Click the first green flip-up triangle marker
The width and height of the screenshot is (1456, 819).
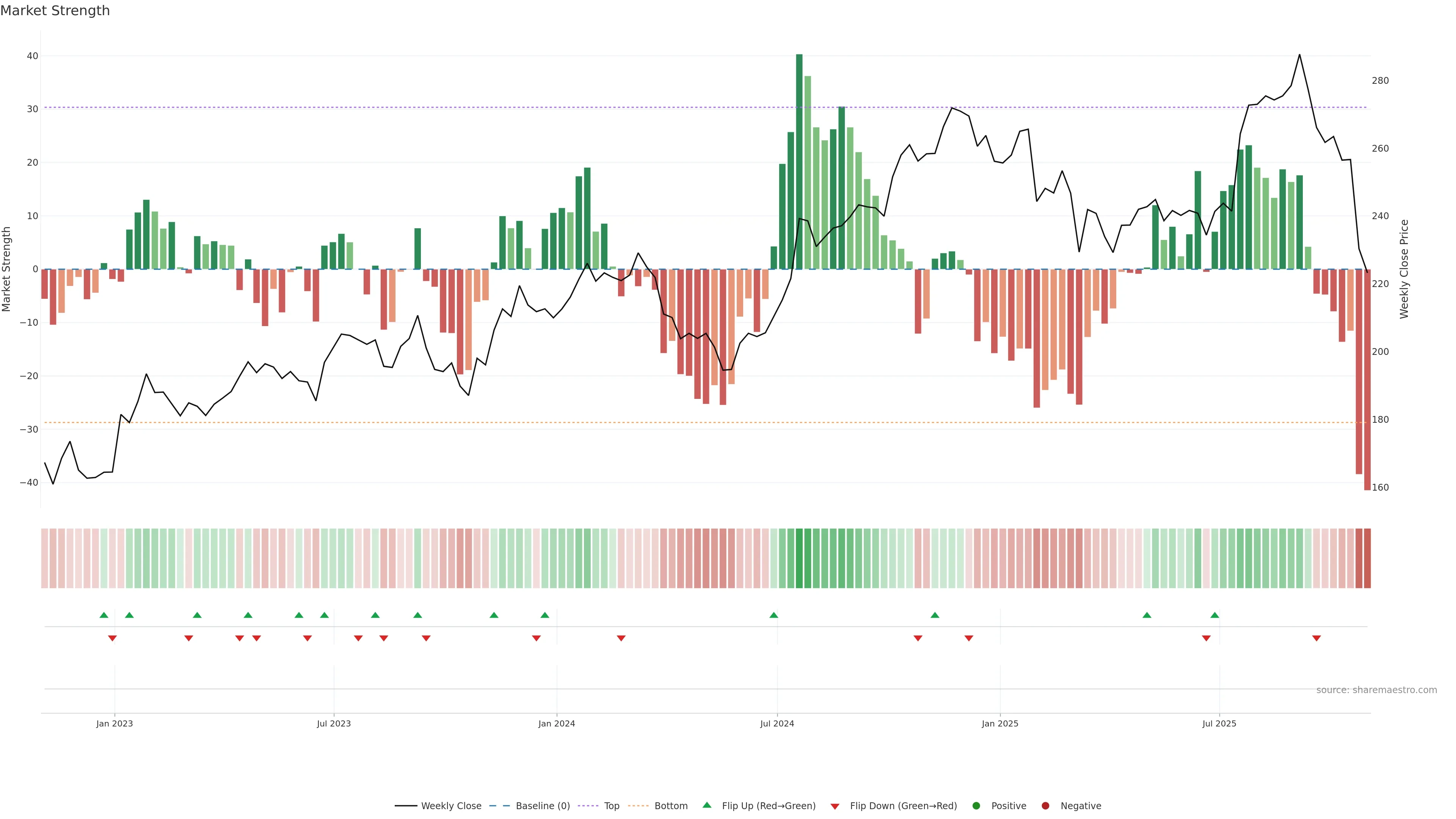tap(104, 615)
